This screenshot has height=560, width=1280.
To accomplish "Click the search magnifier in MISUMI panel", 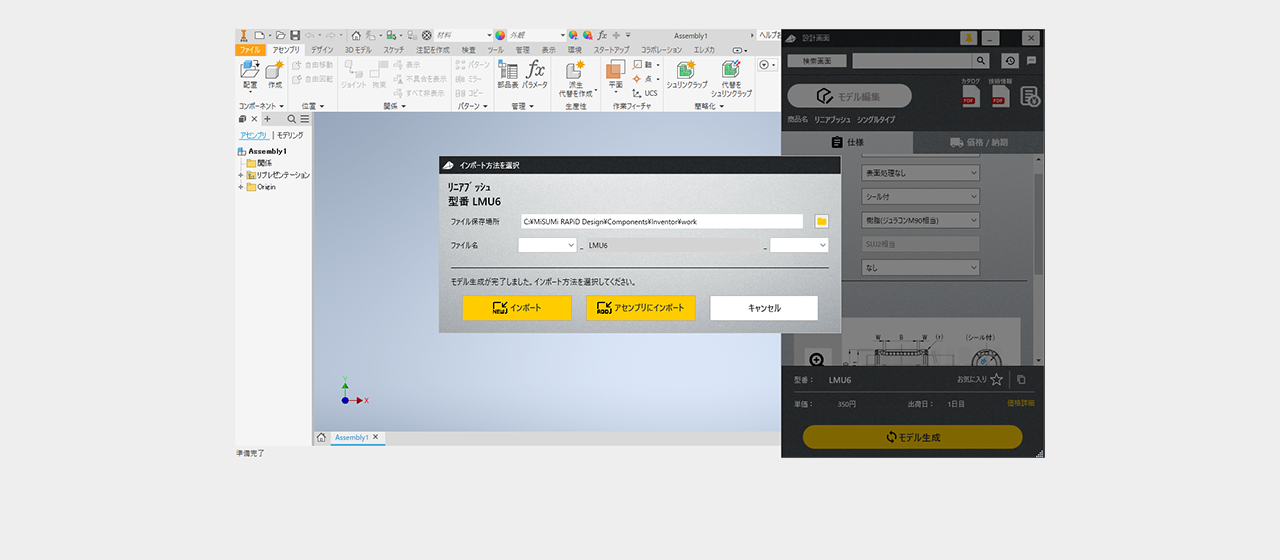I will pos(981,61).
